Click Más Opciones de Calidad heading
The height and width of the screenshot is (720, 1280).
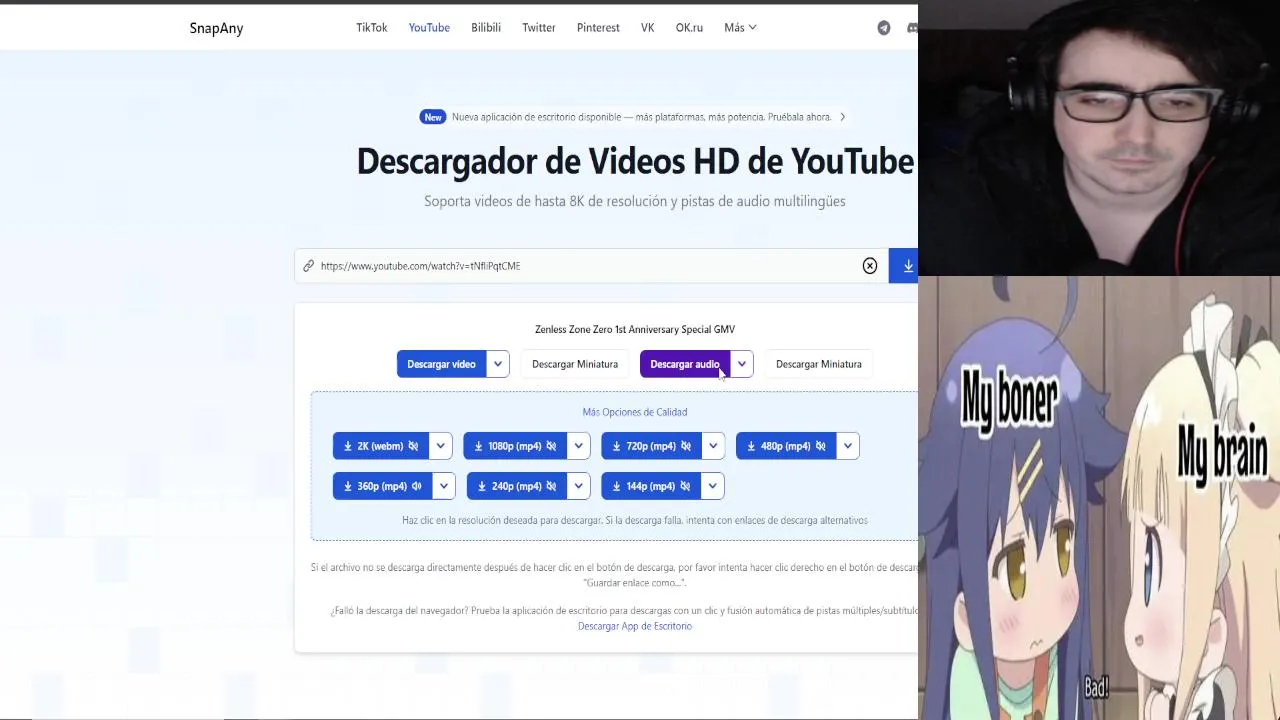click(x=635, y=412)
